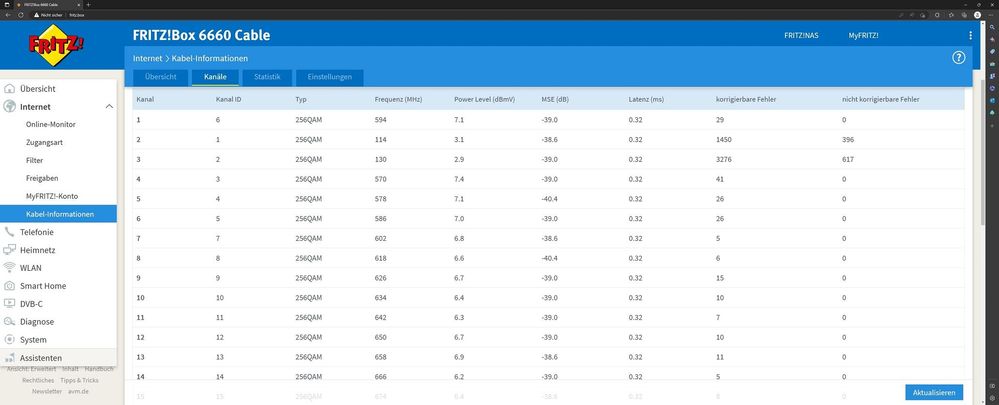Click the Tipps & Tricks footer link

80,380
